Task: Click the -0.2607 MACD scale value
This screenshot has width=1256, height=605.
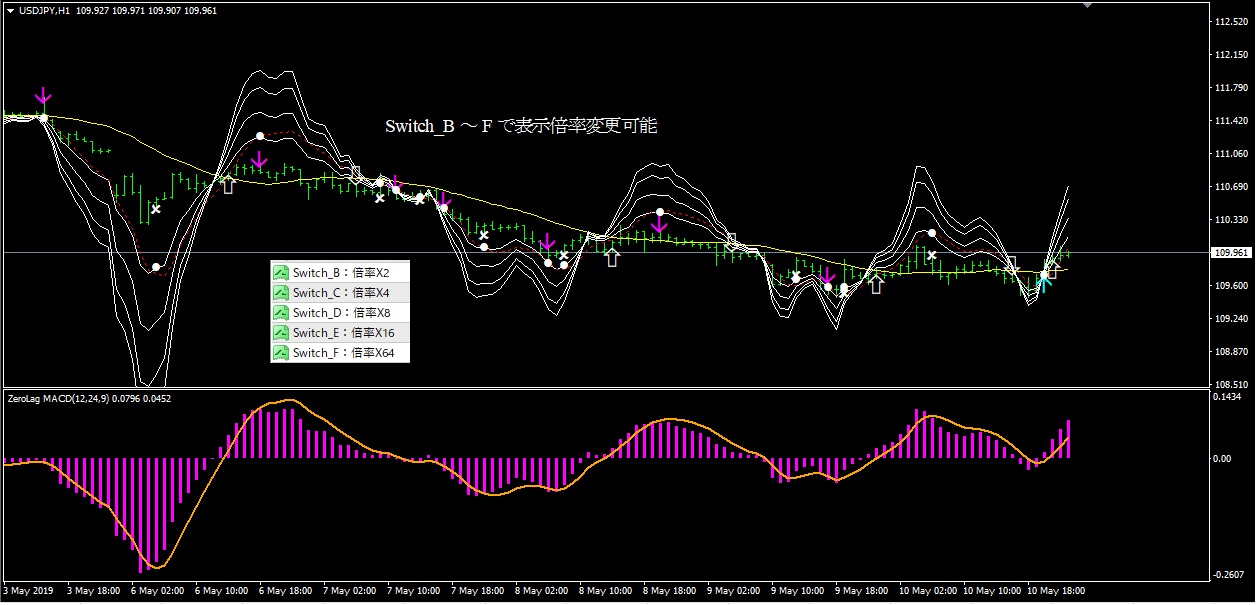Action: point(1226,574)
